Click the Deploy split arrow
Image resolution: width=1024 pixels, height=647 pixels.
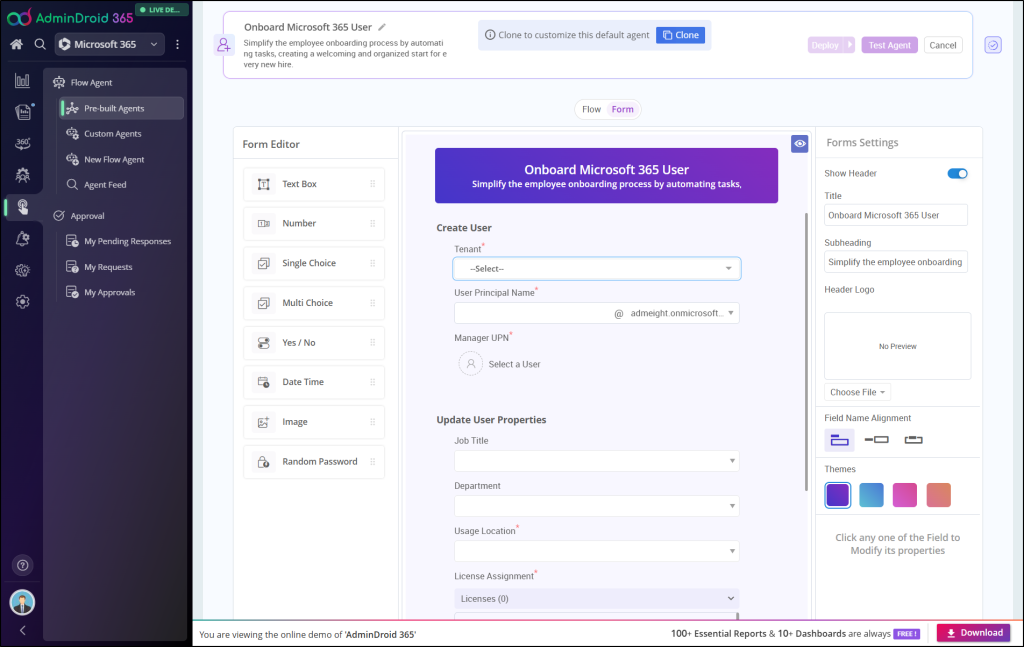point(850,45)
